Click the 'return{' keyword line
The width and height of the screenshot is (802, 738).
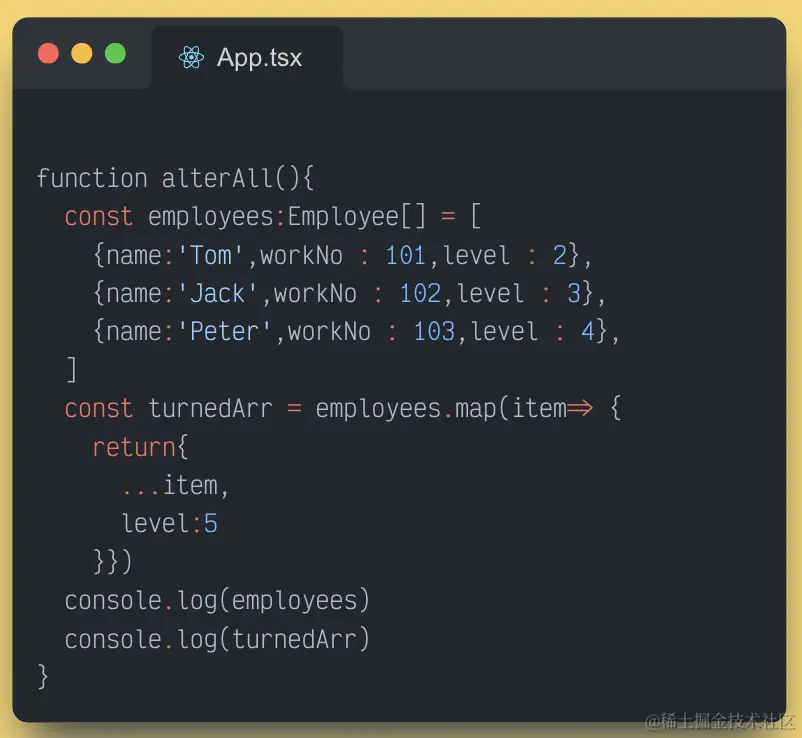coord(140,447)
